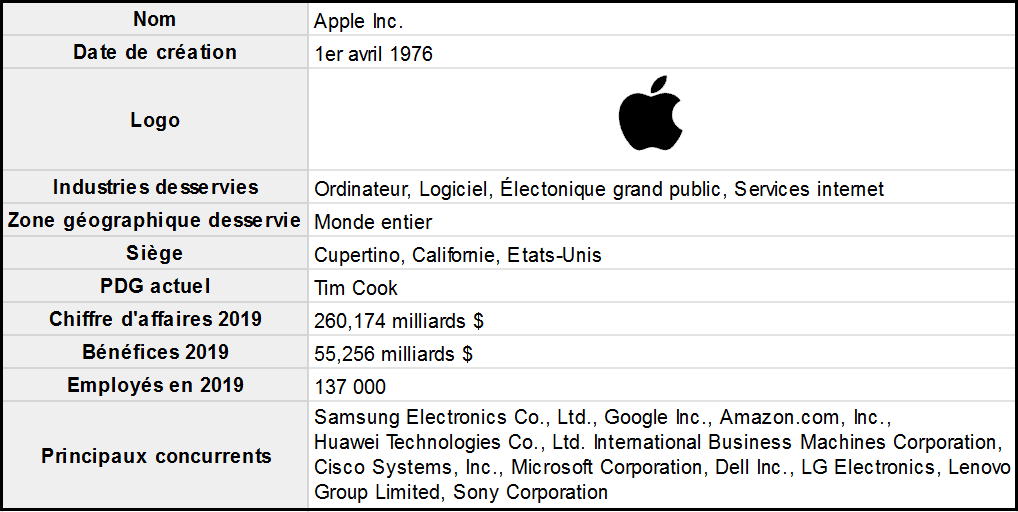
Task: Select the '260,174 milliards $' cell
Action: coord(399,321)
